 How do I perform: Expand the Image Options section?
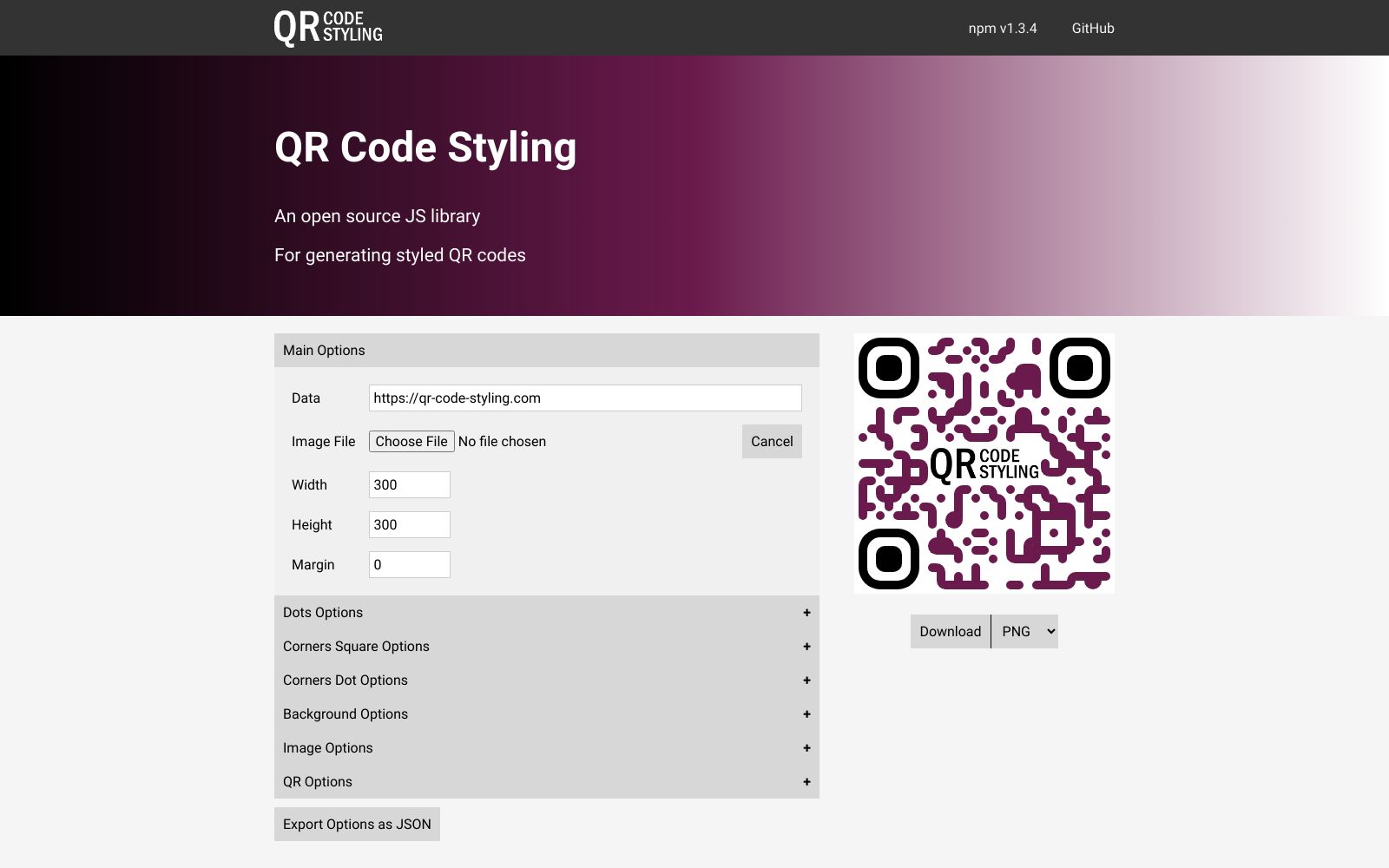545,747
